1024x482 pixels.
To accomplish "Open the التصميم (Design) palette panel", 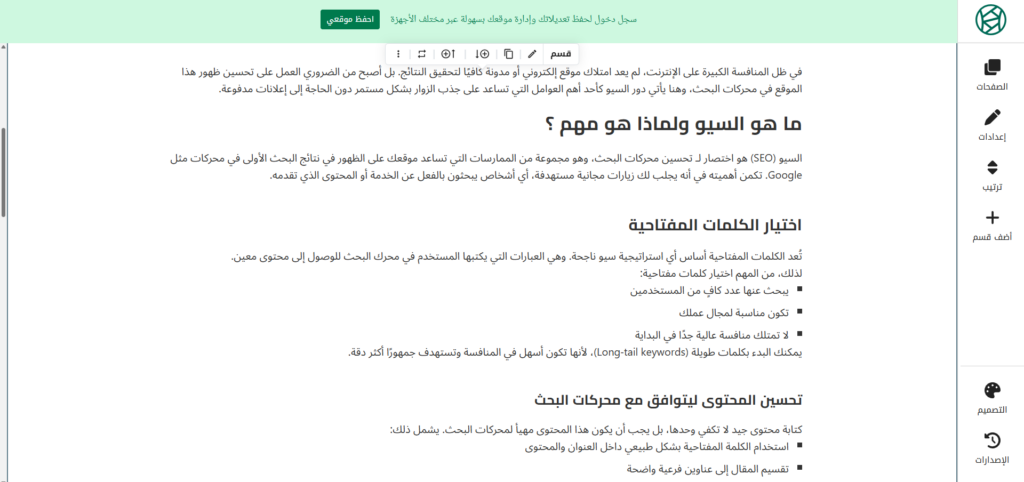I will coord(991,398).
